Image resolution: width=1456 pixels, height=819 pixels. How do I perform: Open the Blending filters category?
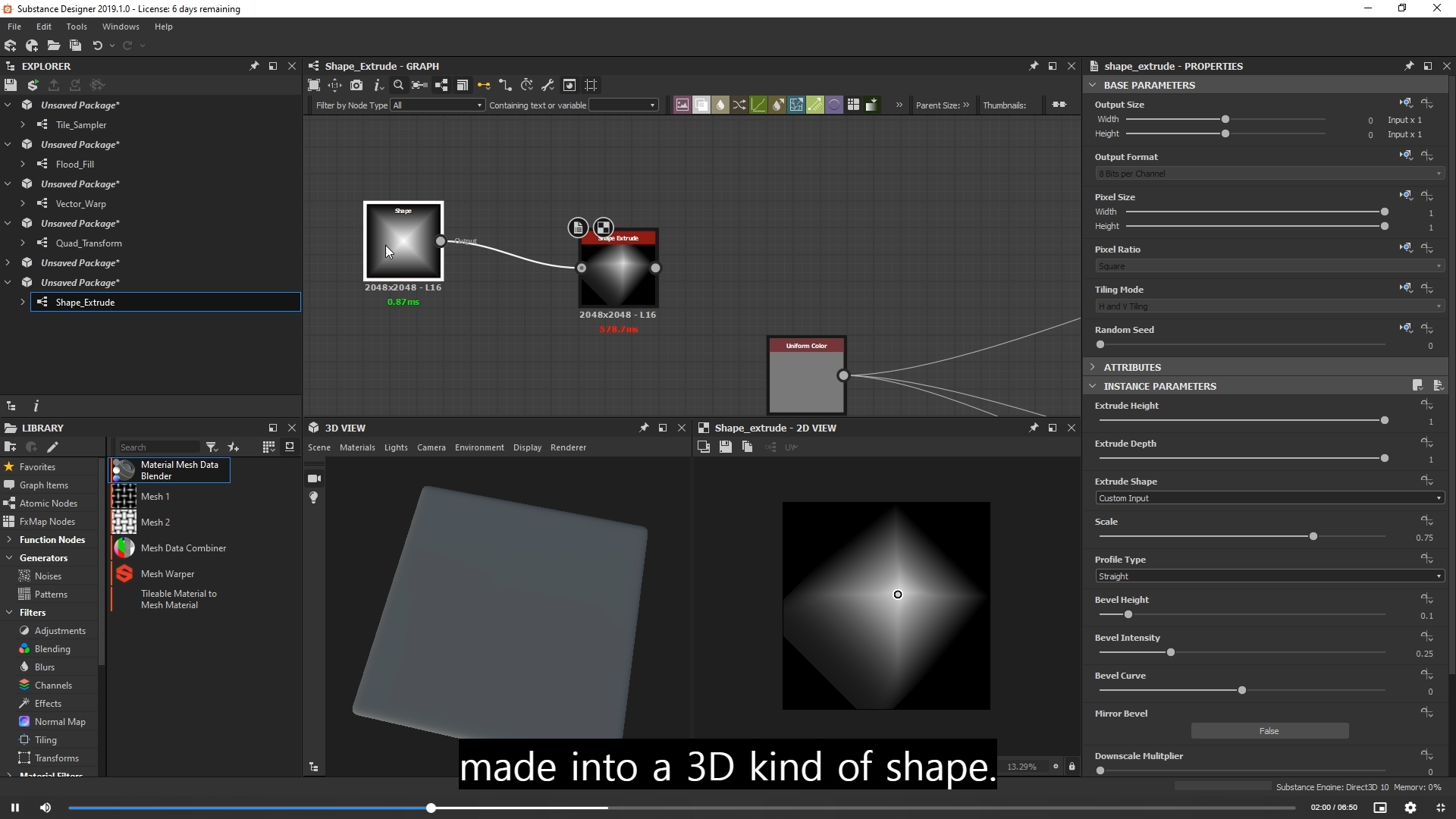click(52, 649)
